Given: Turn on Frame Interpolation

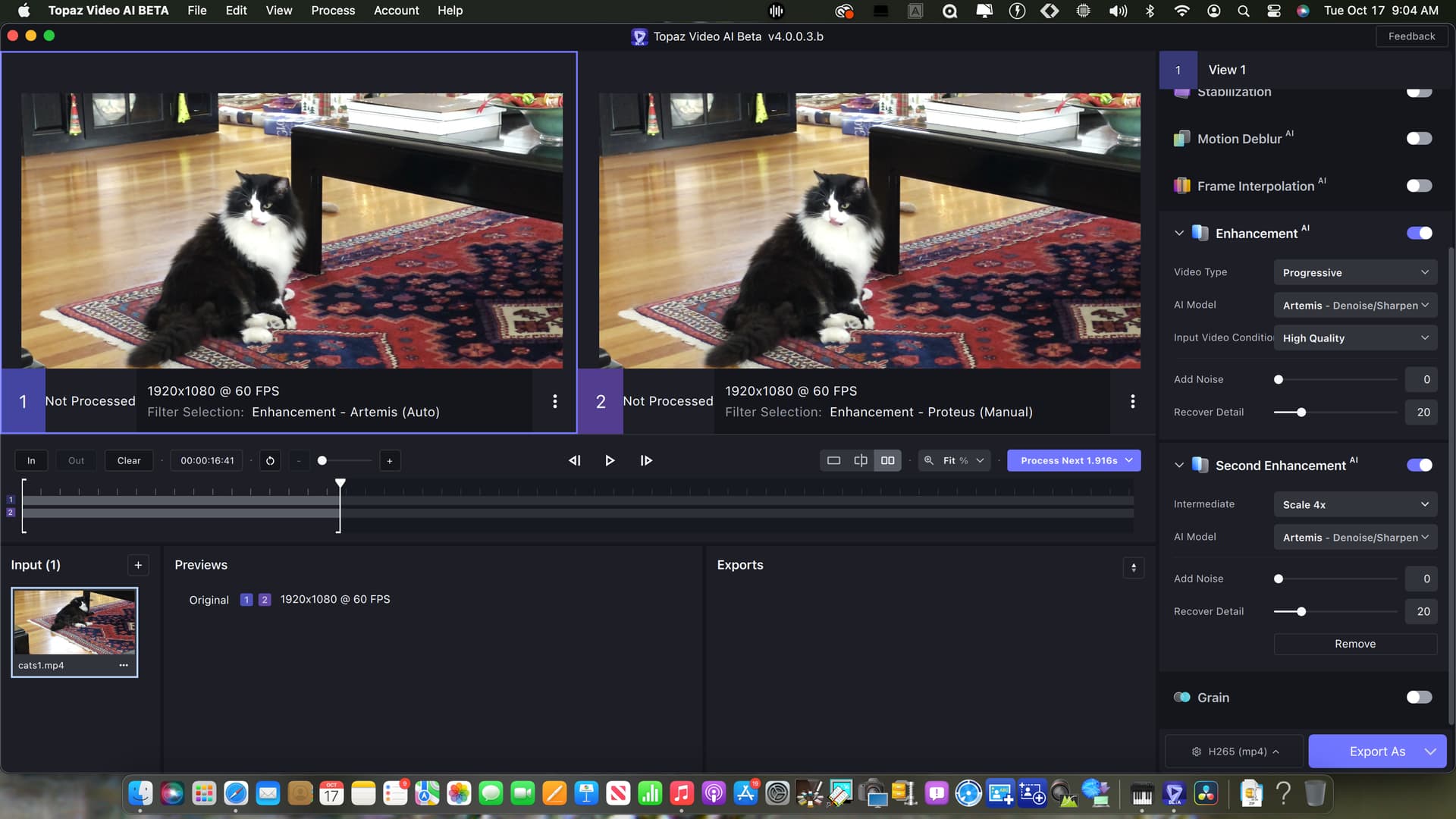Looking at the screenshot, I should [x=1419, y=186].
